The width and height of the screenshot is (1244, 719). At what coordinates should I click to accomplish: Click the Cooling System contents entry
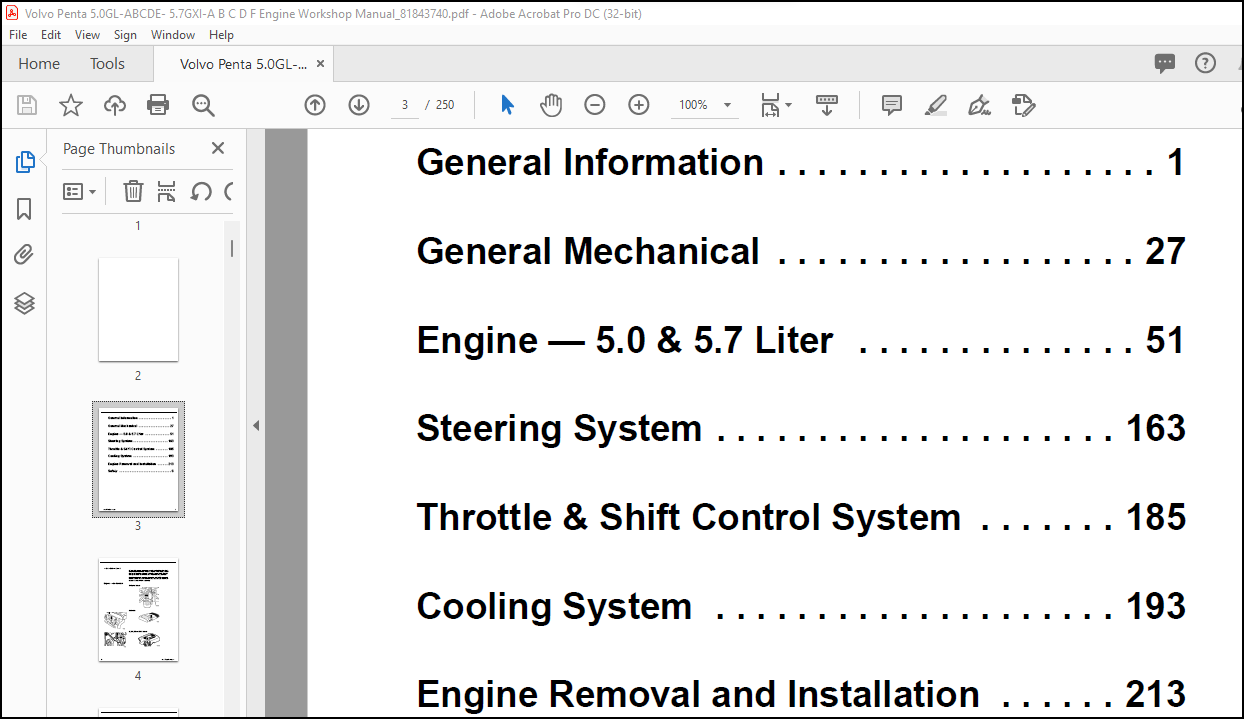click(x=800, y=606)
